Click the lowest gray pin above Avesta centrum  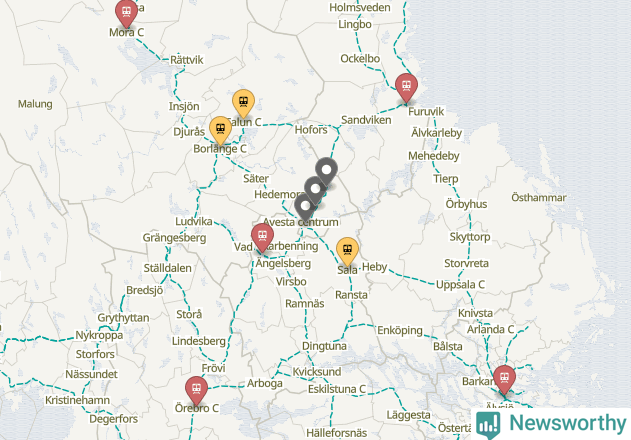pos(305,208)
